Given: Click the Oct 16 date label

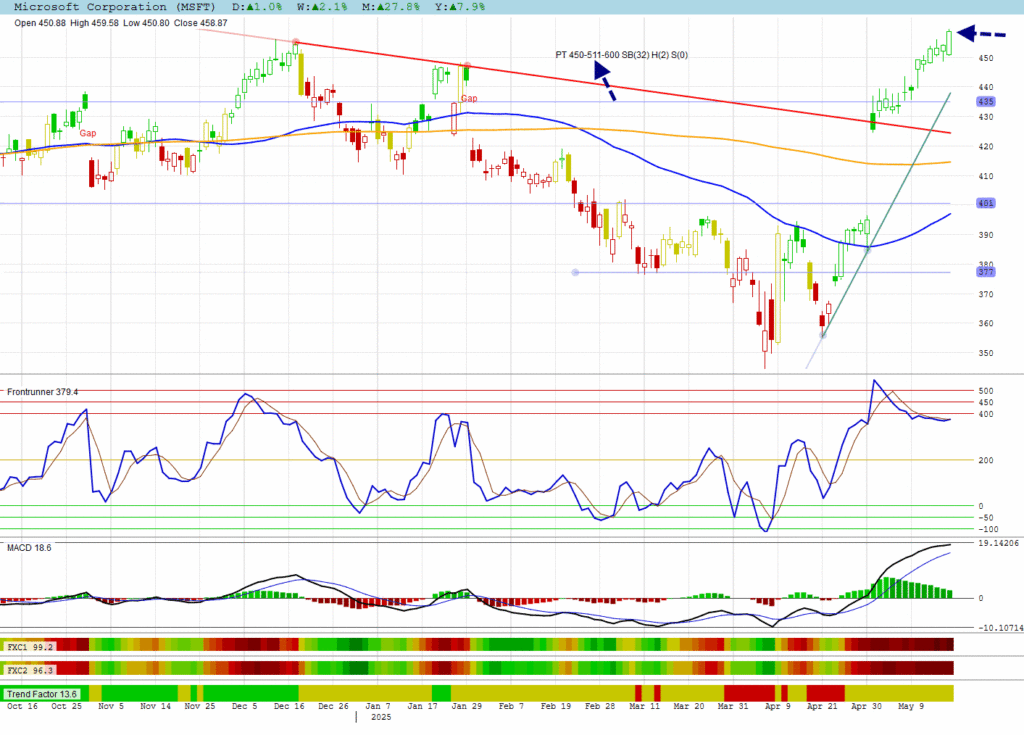Looking at the screenshot, I should click(22, 706).
